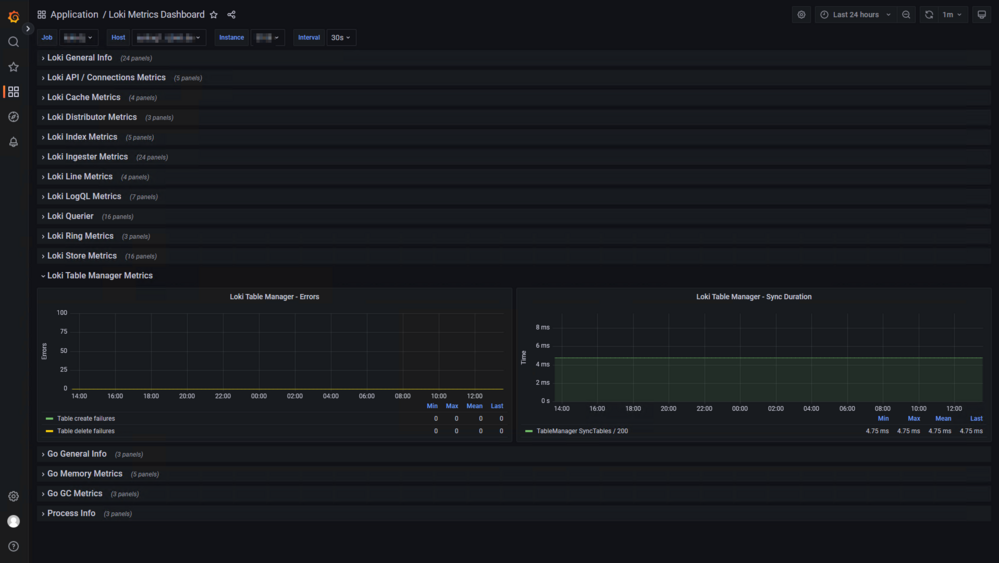Click green swatch of TableManager SyncTables

(x=529, y=431)
